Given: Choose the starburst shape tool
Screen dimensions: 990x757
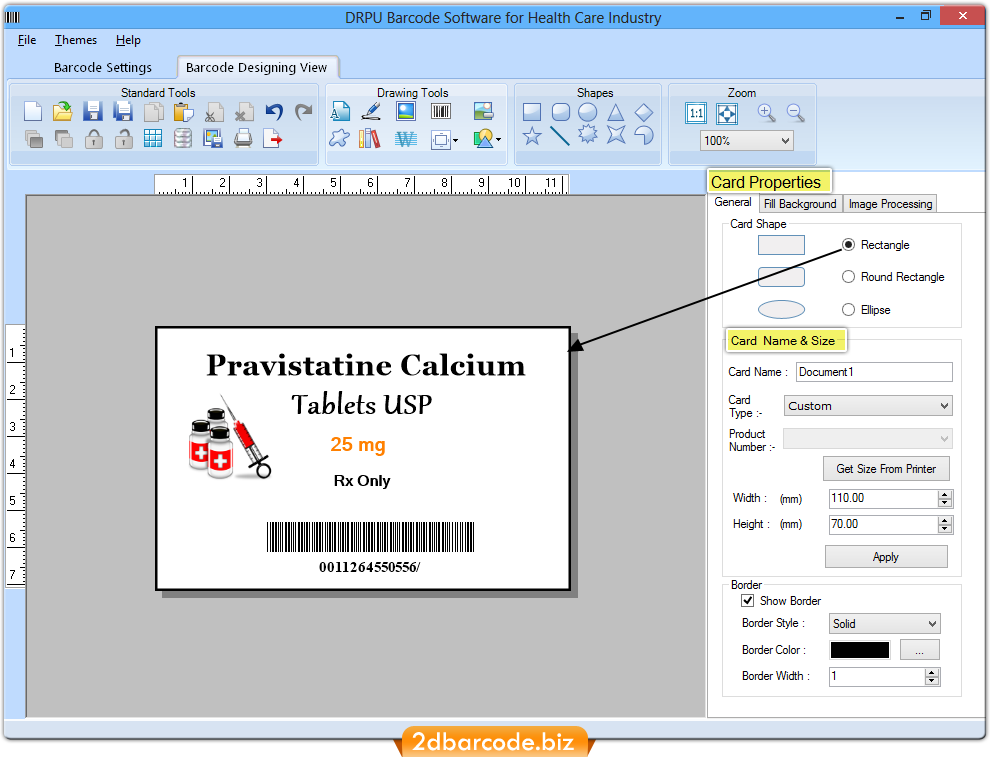Looking at the screenshot, I should tap(588, 134).
